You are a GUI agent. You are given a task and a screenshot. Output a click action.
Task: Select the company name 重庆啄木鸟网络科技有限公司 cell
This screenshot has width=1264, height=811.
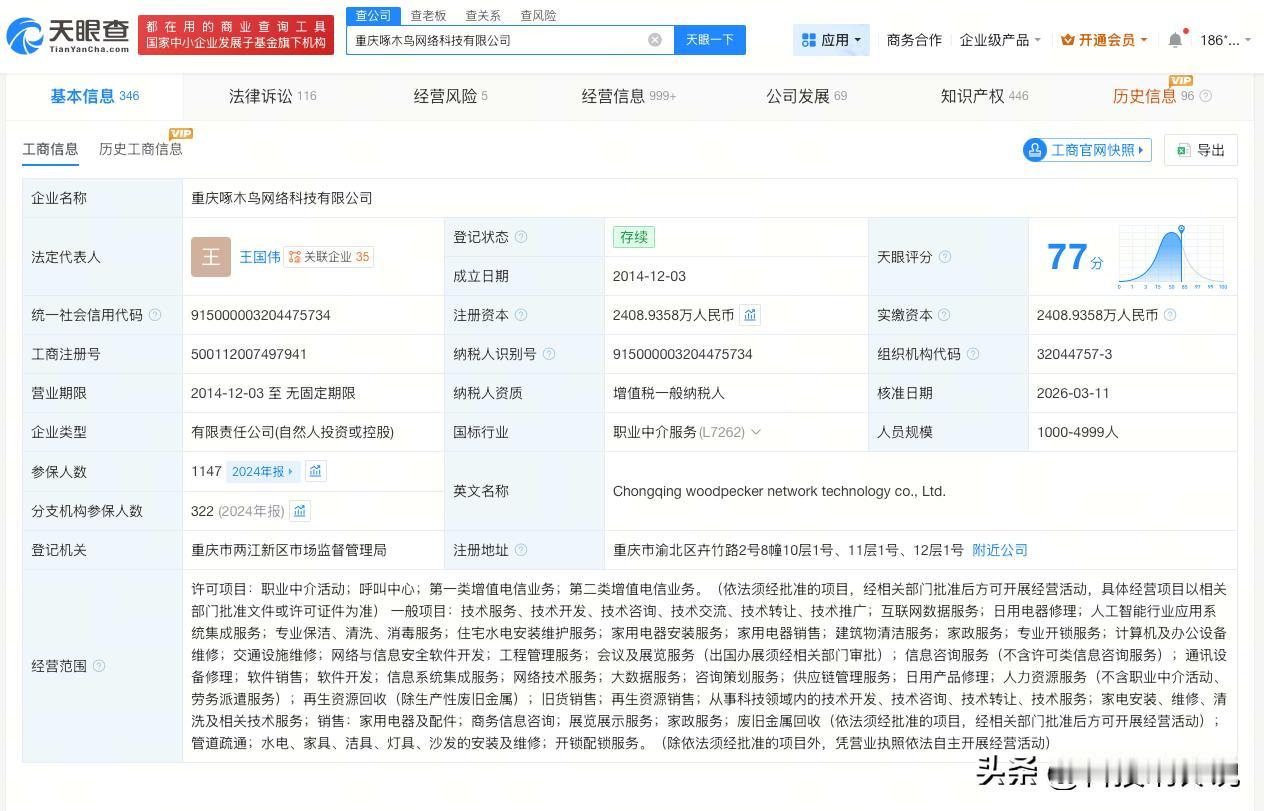click(282, 198)
